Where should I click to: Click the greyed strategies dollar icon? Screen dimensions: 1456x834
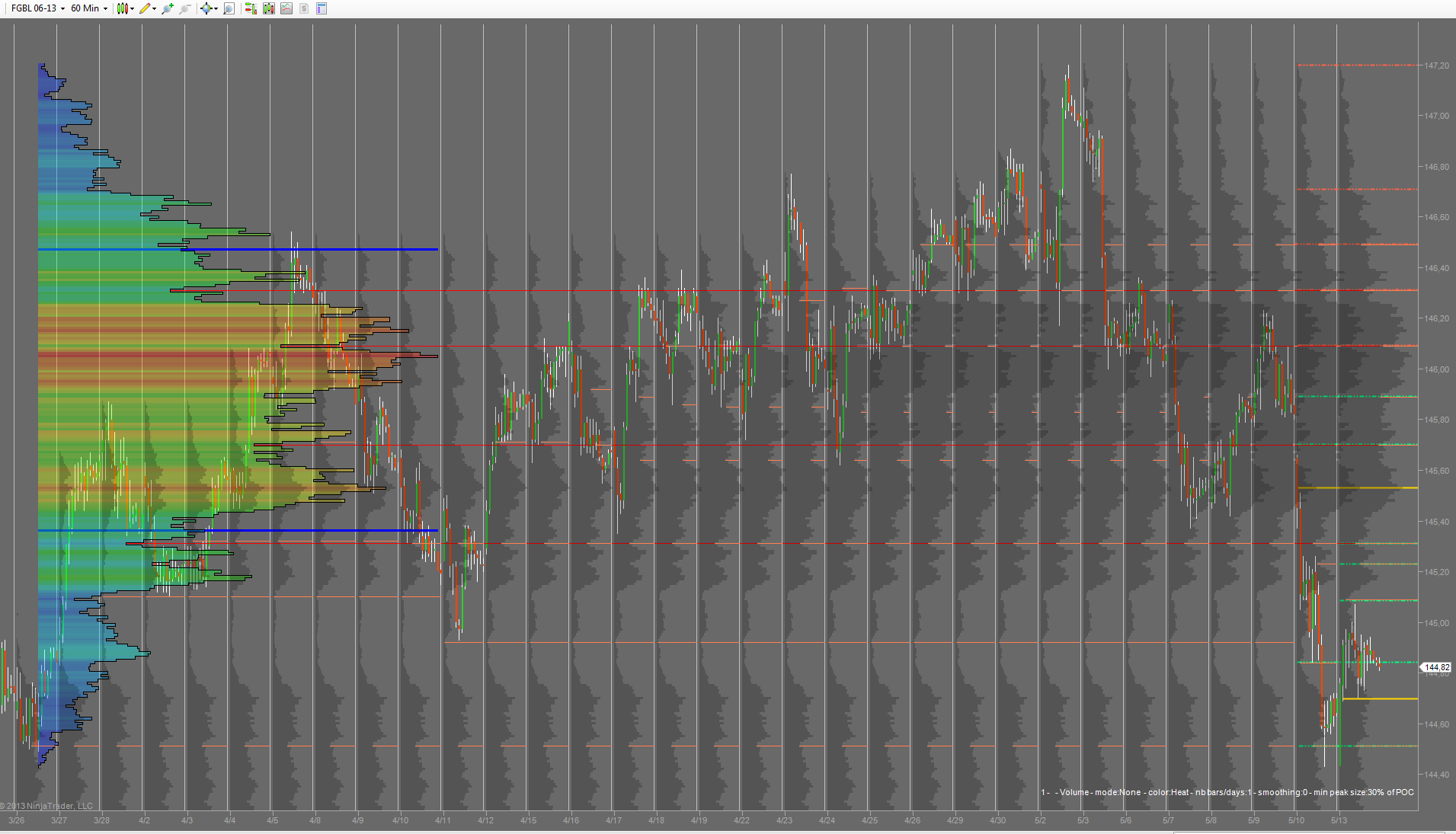click(x=304, y=8)
